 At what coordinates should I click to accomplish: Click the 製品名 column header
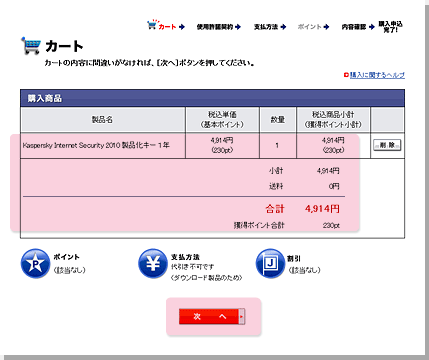point(102,119)
